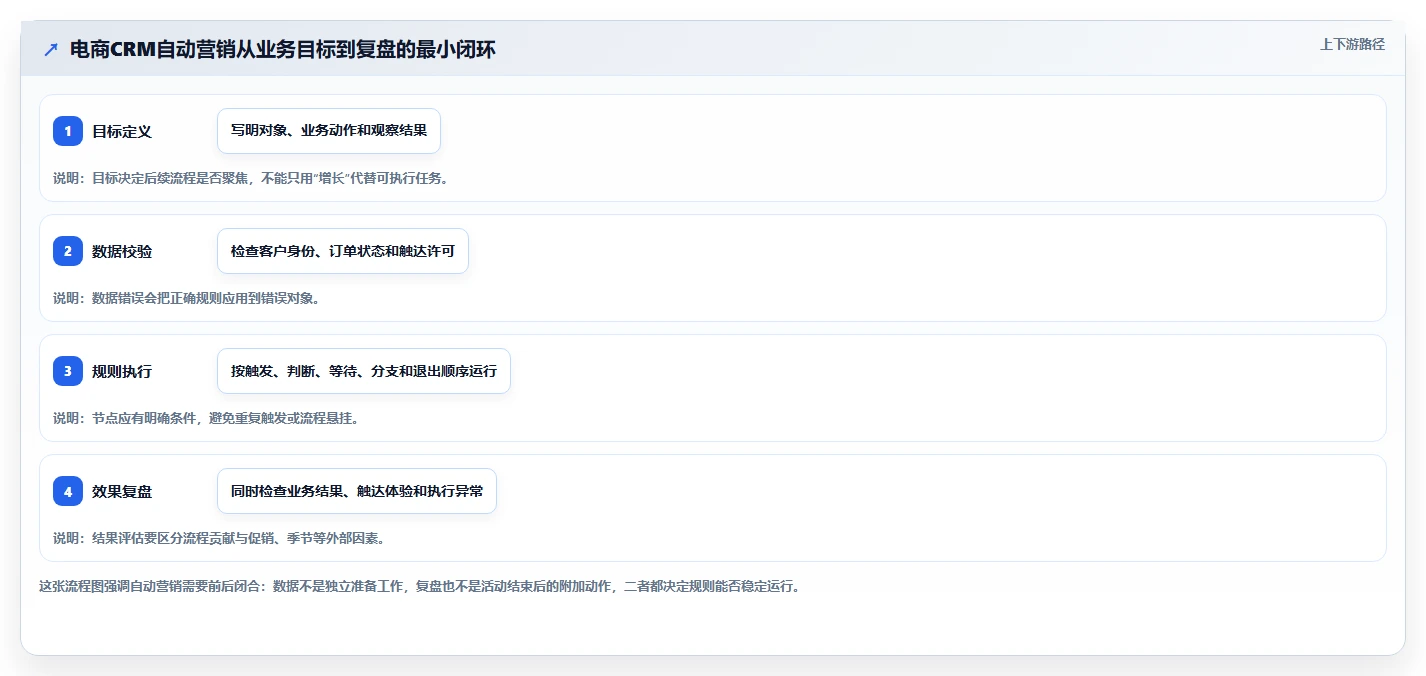Image resolution: width=1426 pixels, height=676 pixels.
Task: Click the 目标定义 step title
Action: pos(122,131)
